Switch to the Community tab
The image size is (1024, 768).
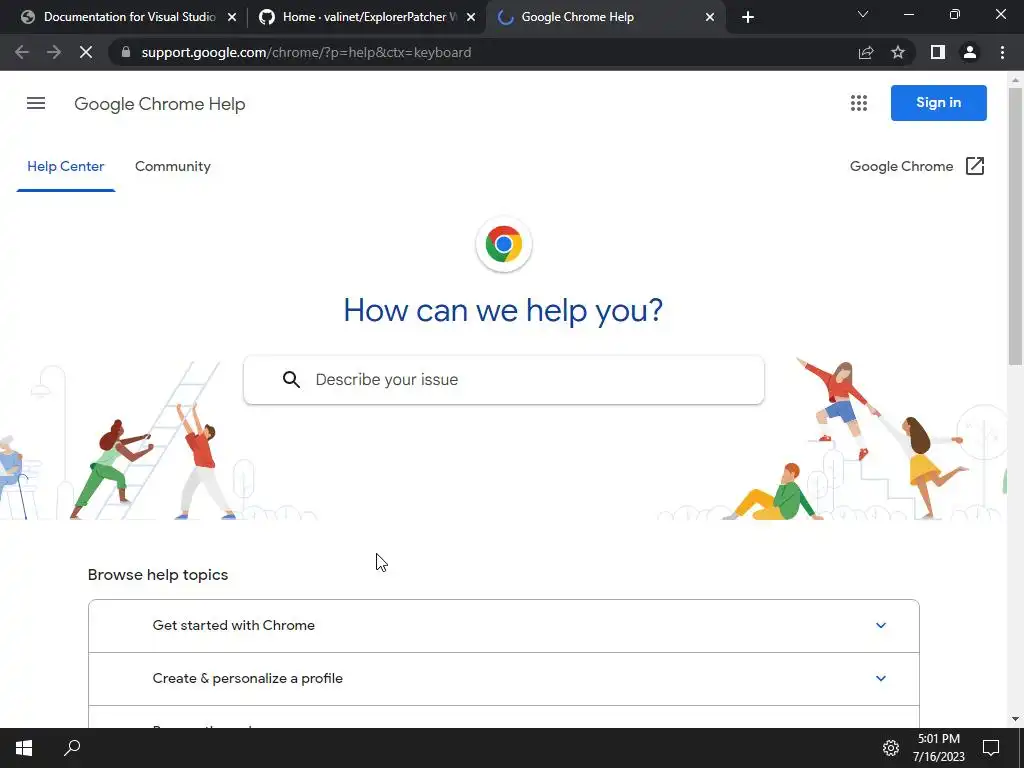173,167
